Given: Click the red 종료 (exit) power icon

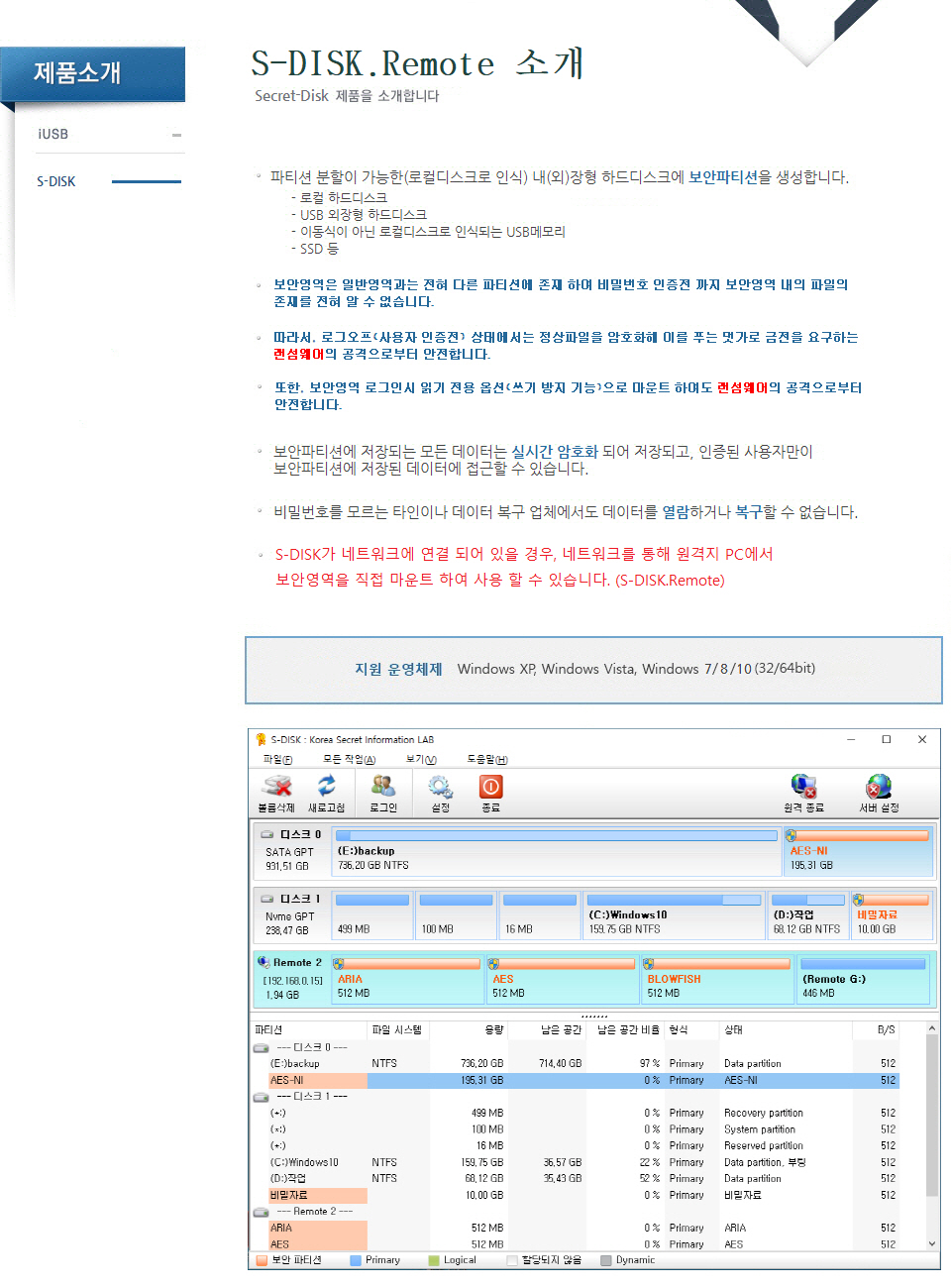Looking at the screenshot, I should click(491, 787).
